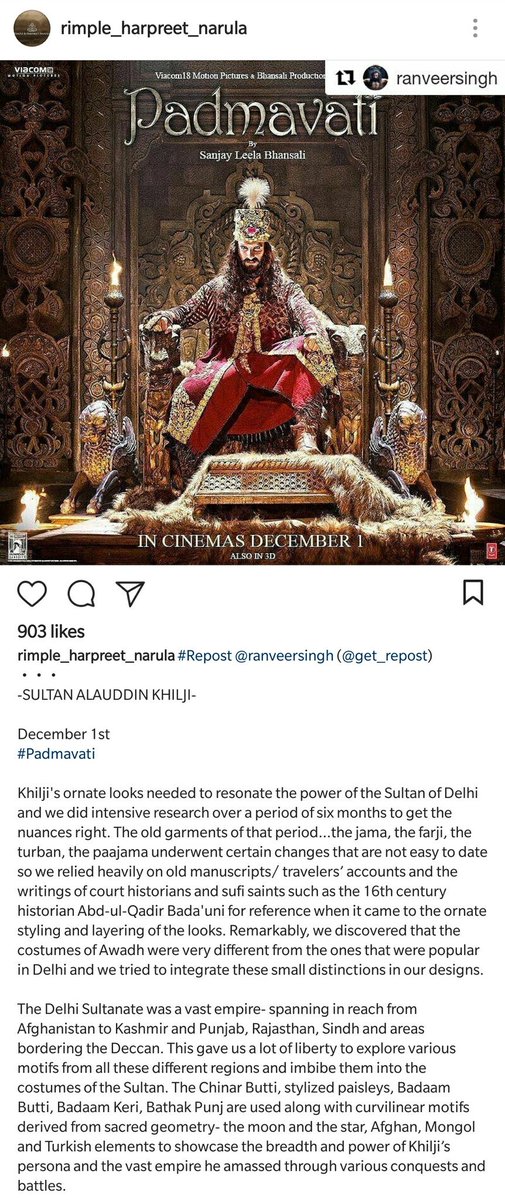Open rimple_harpreet_narula profile picture at top

tap(31, 30)
